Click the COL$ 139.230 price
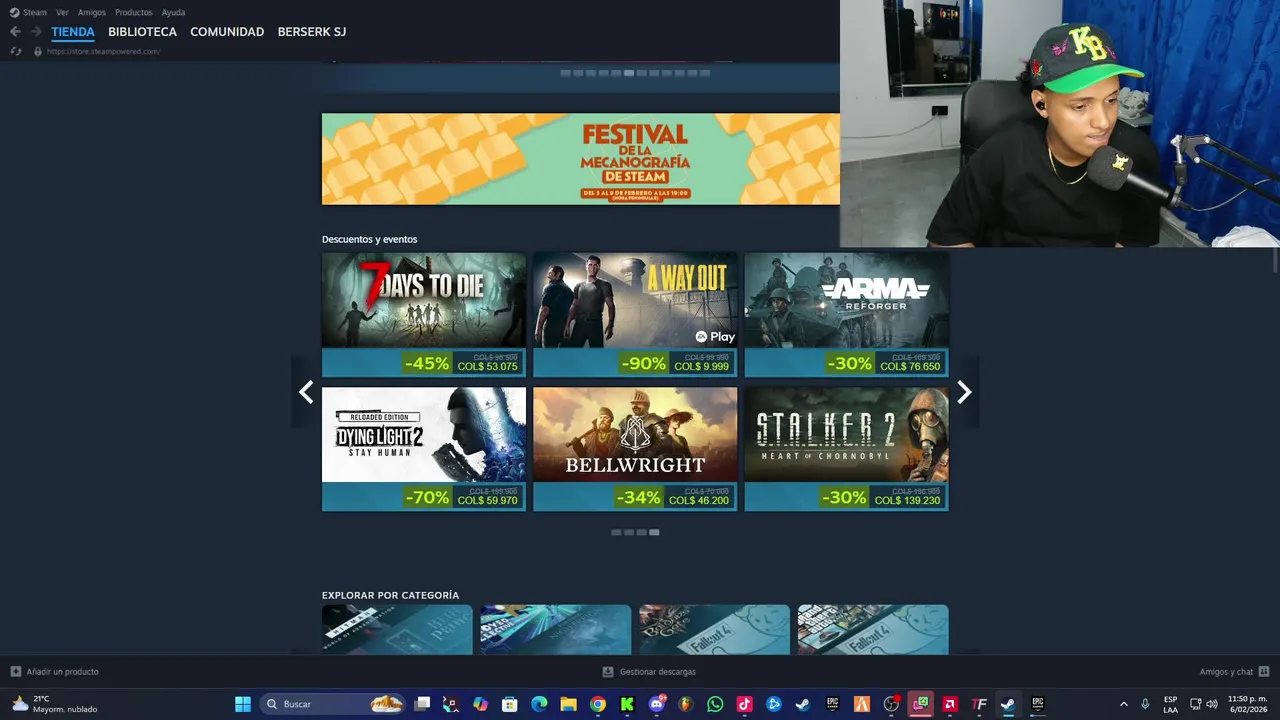Screen dimensions: 1280x720 click(x=908, y=501)
